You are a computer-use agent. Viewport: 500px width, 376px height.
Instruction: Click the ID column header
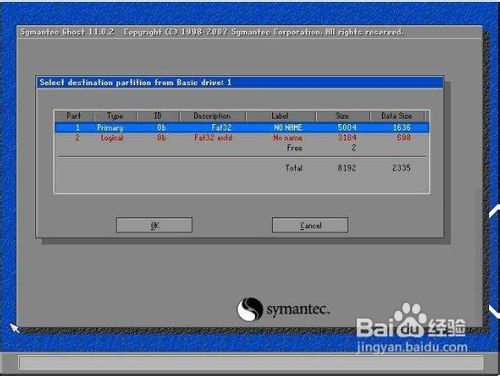pyautogui.click(x=158, y=116)
